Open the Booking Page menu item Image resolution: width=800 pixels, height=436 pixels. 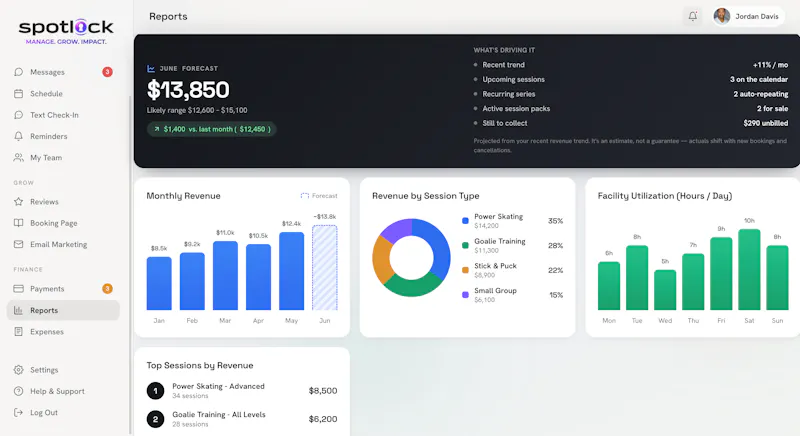63,223
